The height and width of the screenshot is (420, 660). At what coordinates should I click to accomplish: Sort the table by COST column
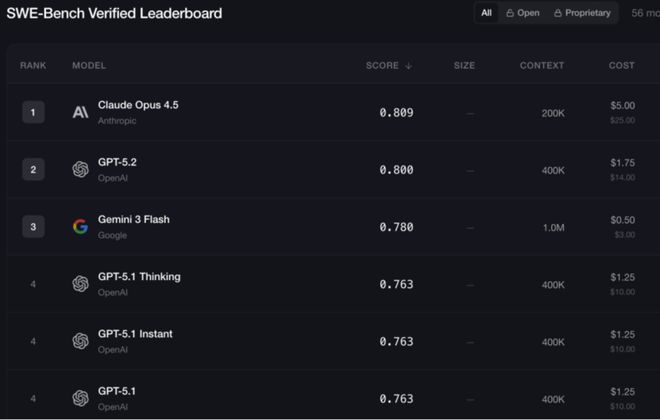(x=621, y=66)
